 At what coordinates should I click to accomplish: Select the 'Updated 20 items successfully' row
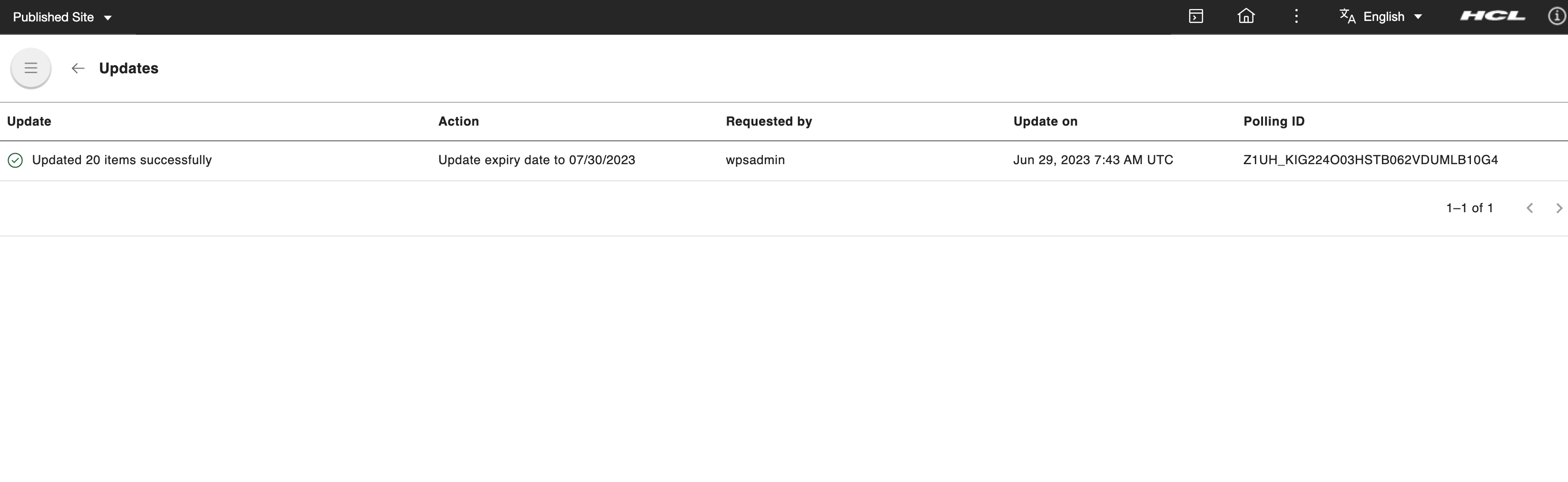pos(122,160)
